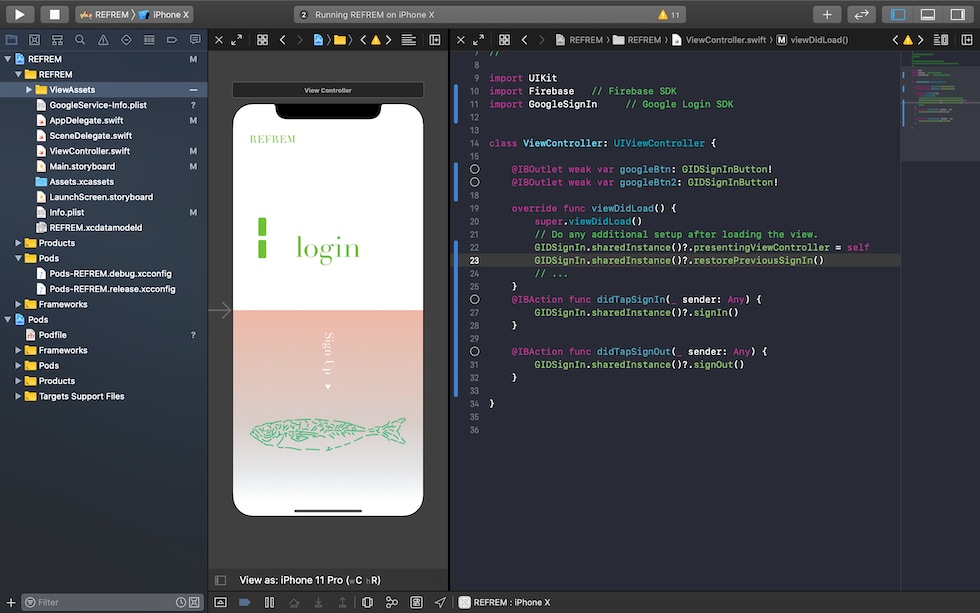This screenshot has height=613, width=980.
Task: Click the Run (play) button
Action: (x=19, y=14)
